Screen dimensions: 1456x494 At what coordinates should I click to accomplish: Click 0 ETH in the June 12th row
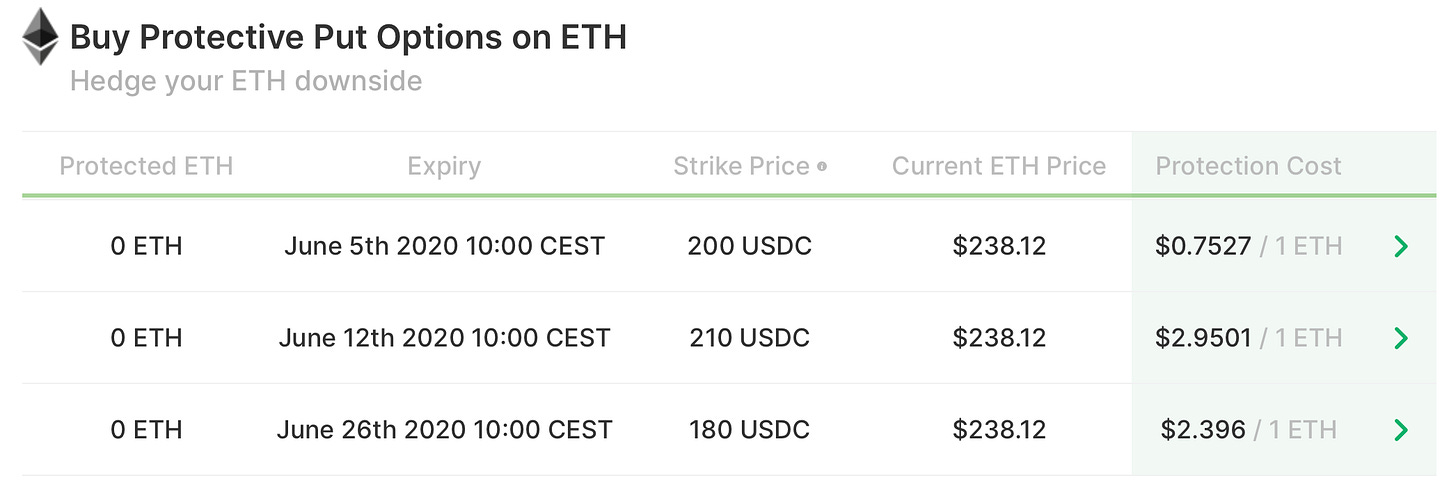click(146, 338)
